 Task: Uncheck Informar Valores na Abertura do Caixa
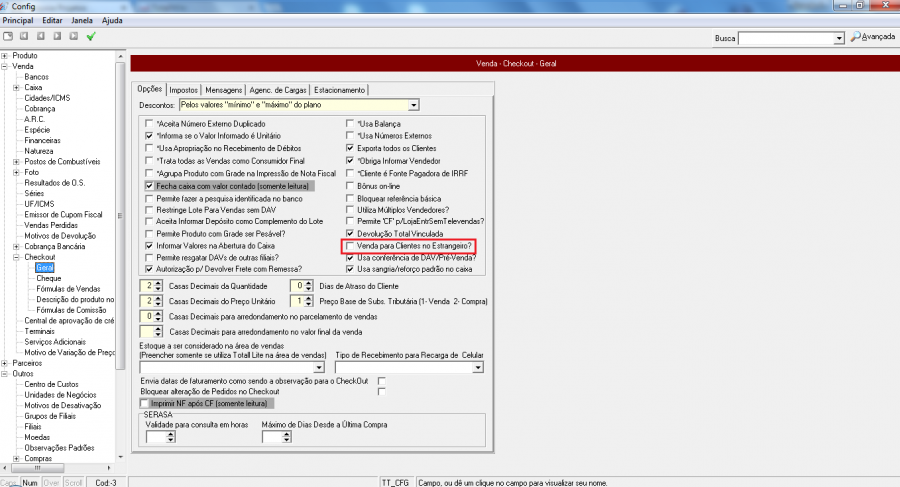[149, 245]
